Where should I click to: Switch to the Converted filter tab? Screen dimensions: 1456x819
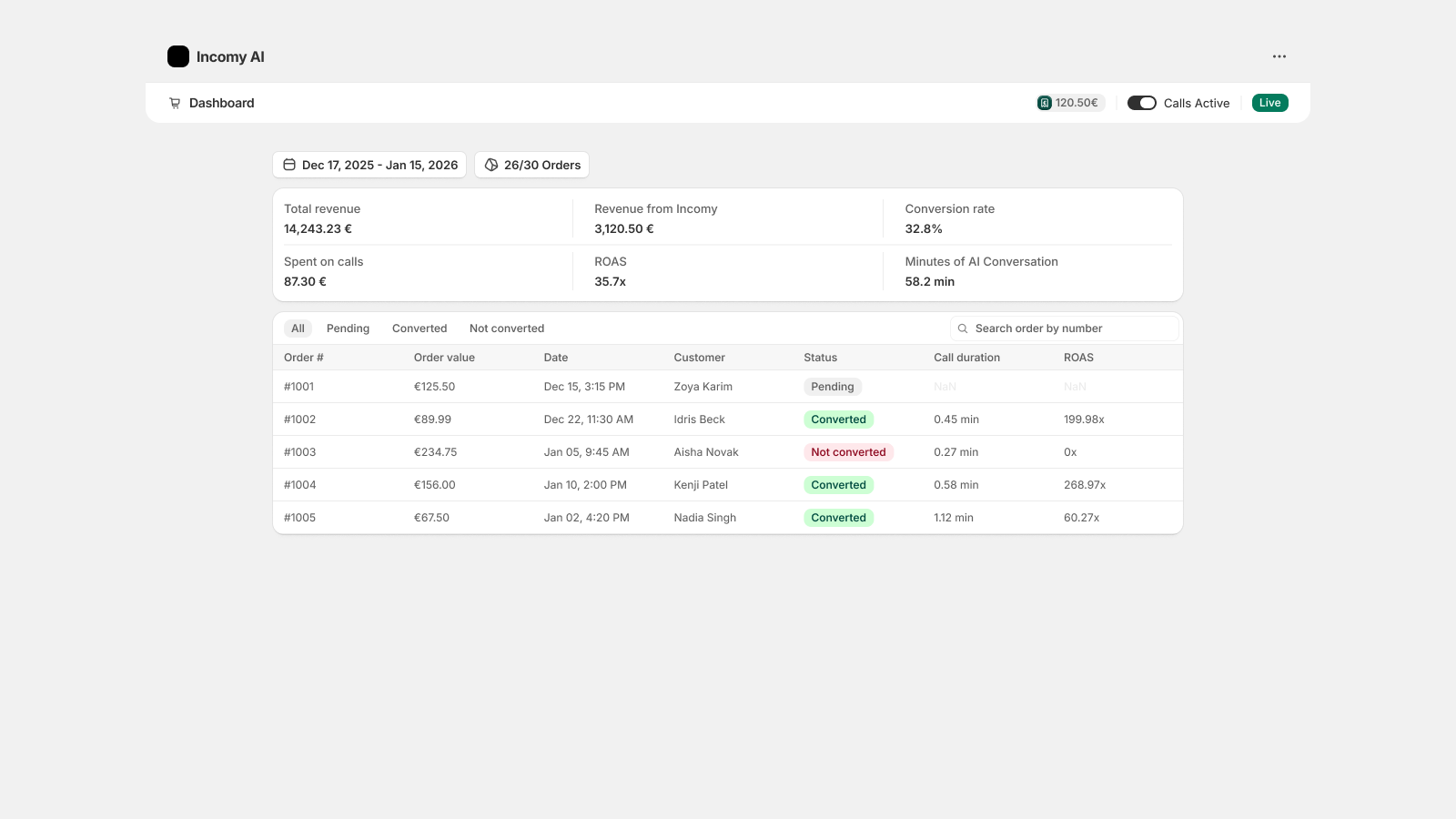point(420,329)
